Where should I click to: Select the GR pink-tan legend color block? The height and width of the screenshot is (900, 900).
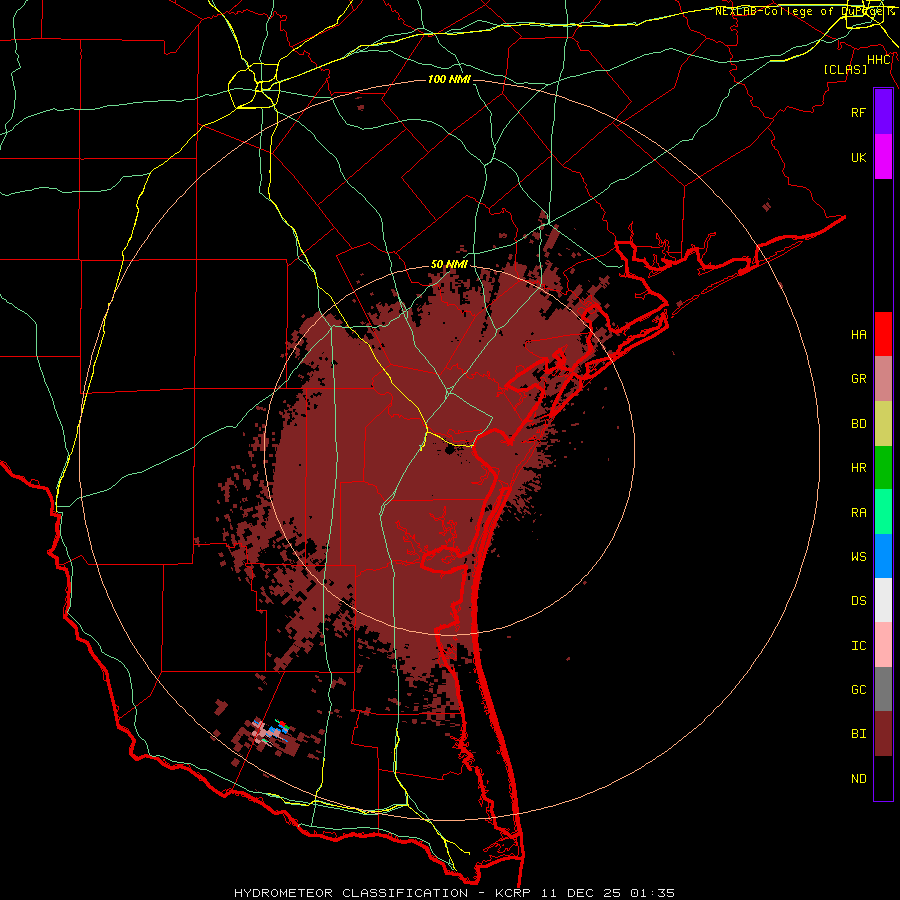coord(883,379)
